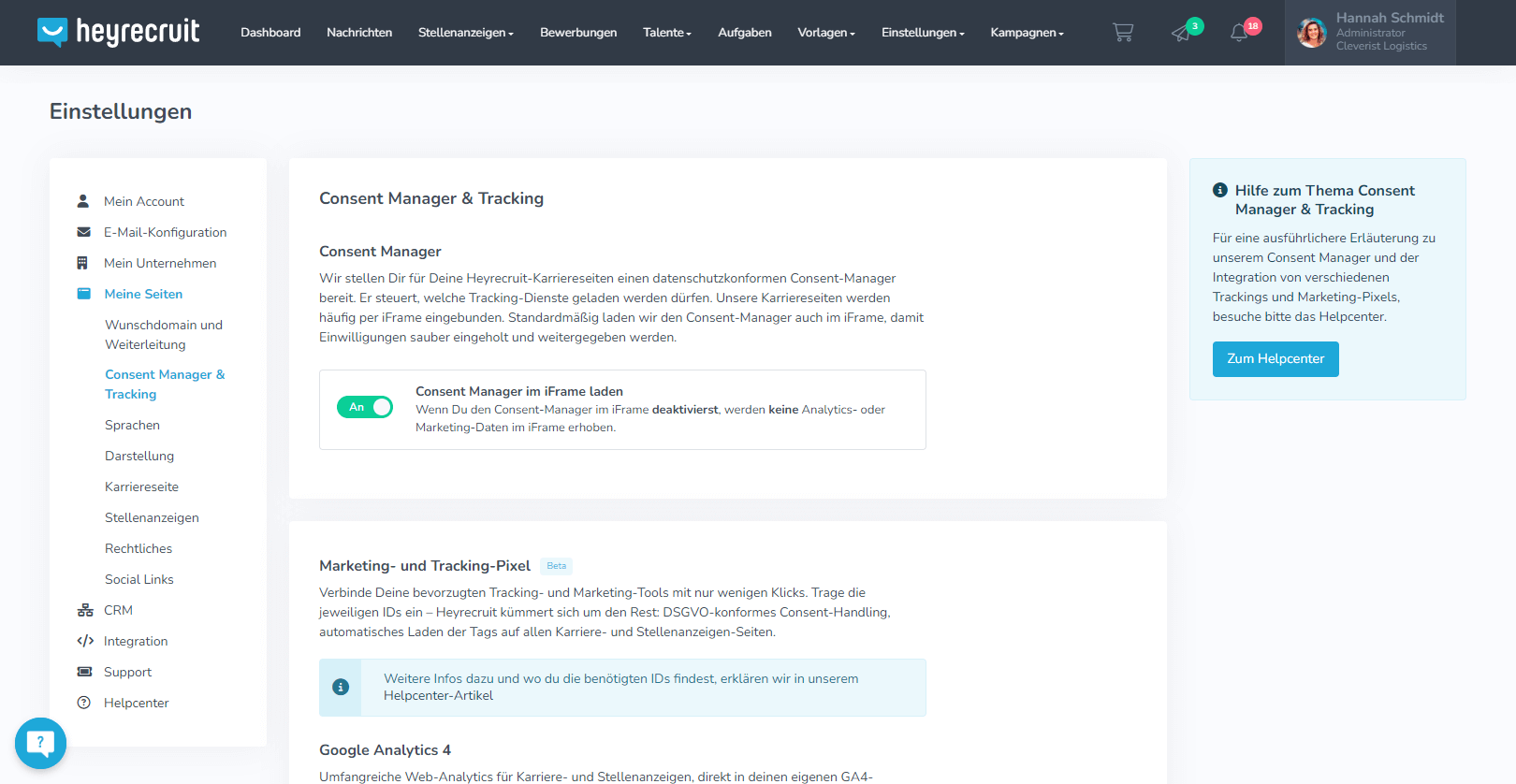Go to the Dashboard menu item
Image resolution: width=1516 pixels, height=784 pixels.
tap(270, 33)
